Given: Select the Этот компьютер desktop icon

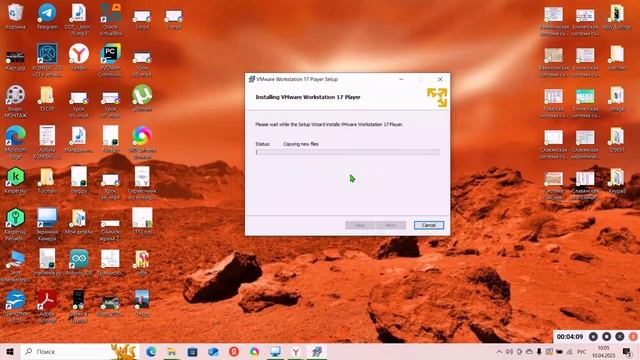Looking at the screenshot, I should click(15, 265).
